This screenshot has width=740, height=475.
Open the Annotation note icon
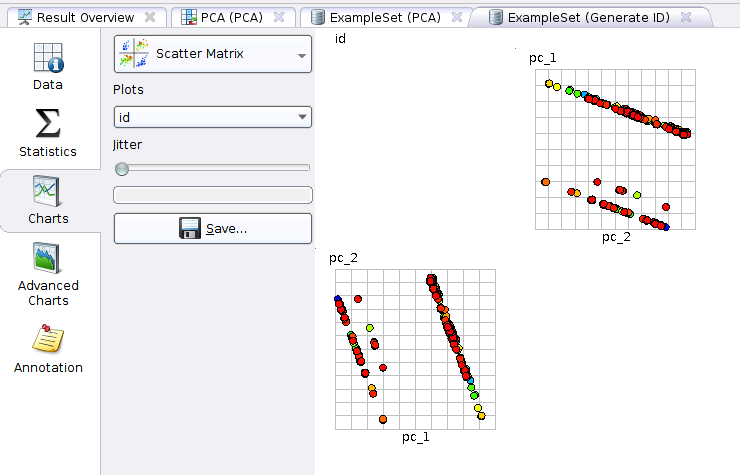coord(48,340)
